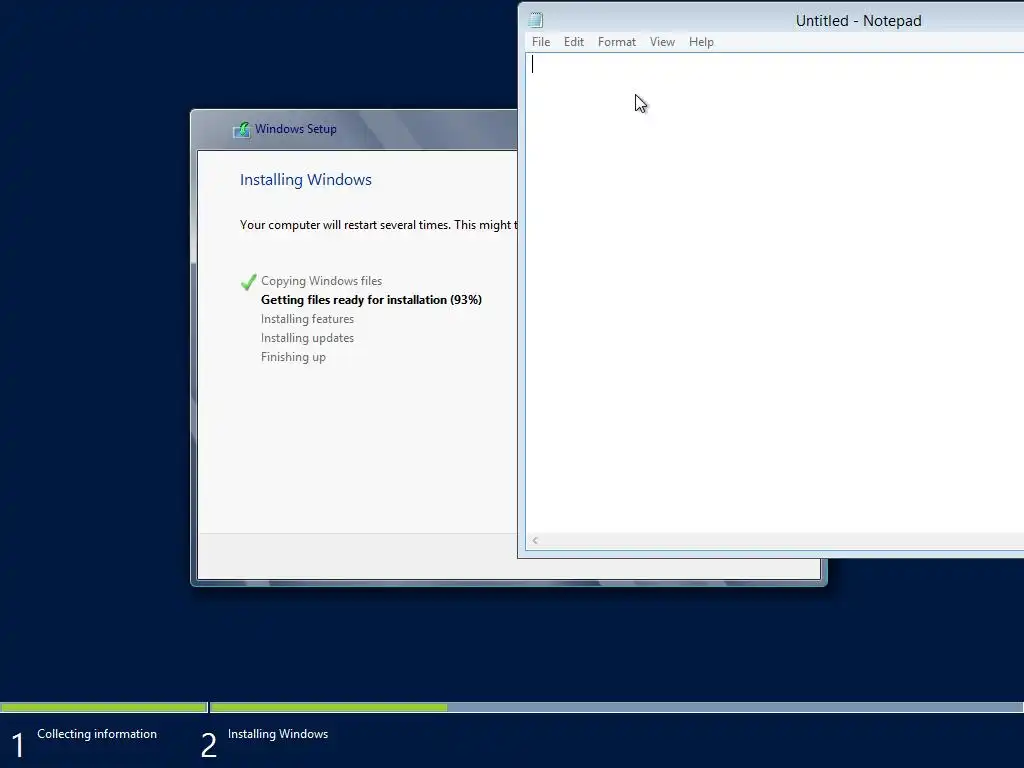Click 'Getting files ready for installation (93%)'

(371, 300)
